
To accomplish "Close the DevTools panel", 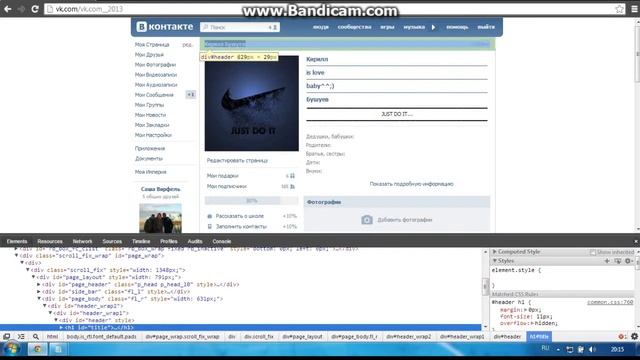I will [636, 242].
